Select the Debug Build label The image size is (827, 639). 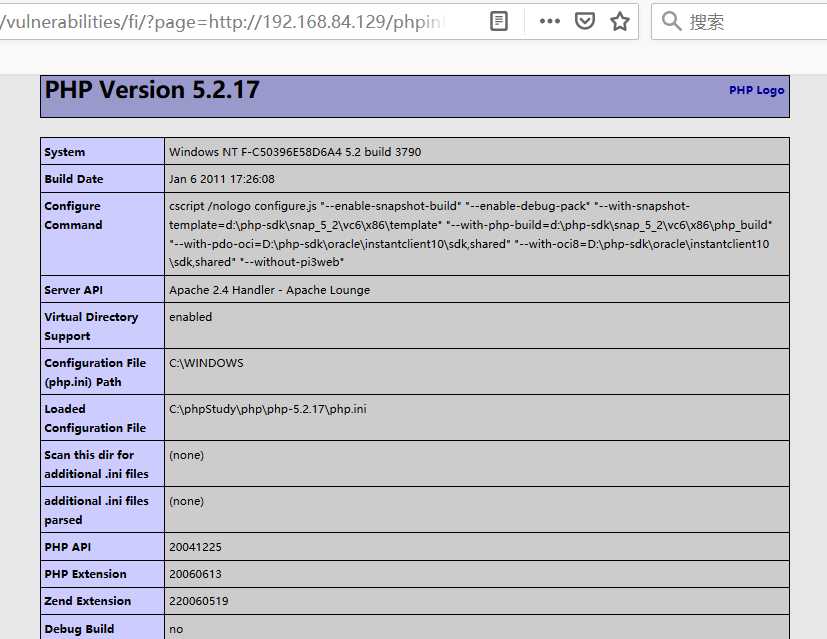[x=79, y=629]
